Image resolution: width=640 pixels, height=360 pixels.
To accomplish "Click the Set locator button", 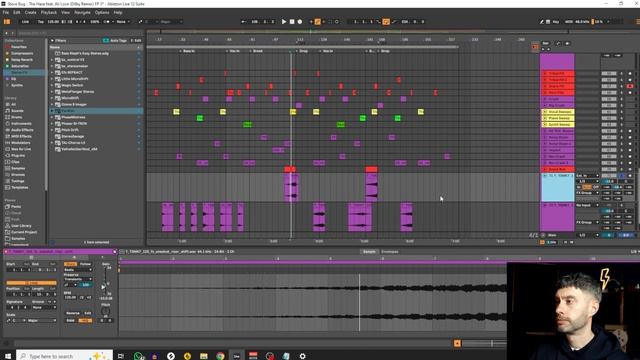I will (546, 43).
